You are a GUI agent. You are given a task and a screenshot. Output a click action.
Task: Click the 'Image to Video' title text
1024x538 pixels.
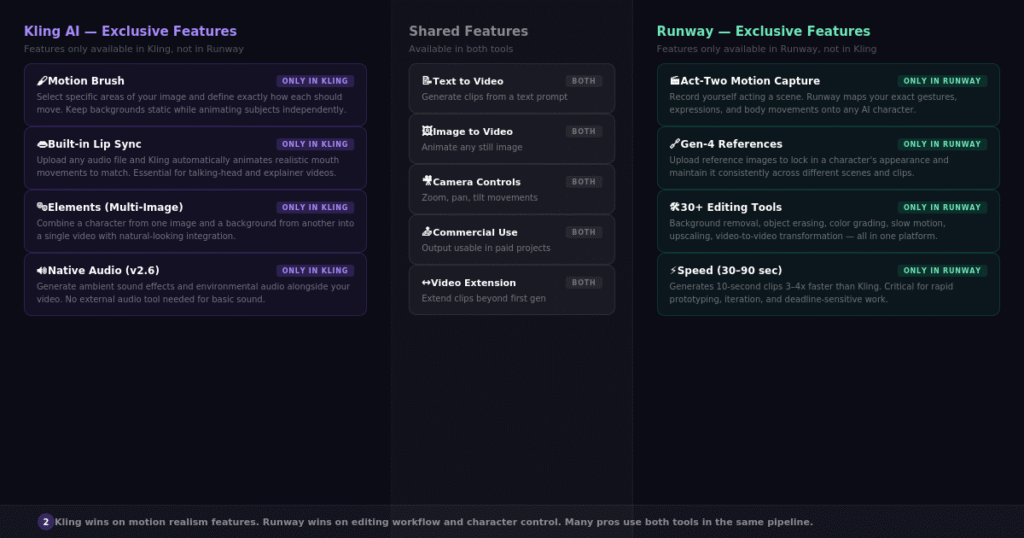[473, 131]
